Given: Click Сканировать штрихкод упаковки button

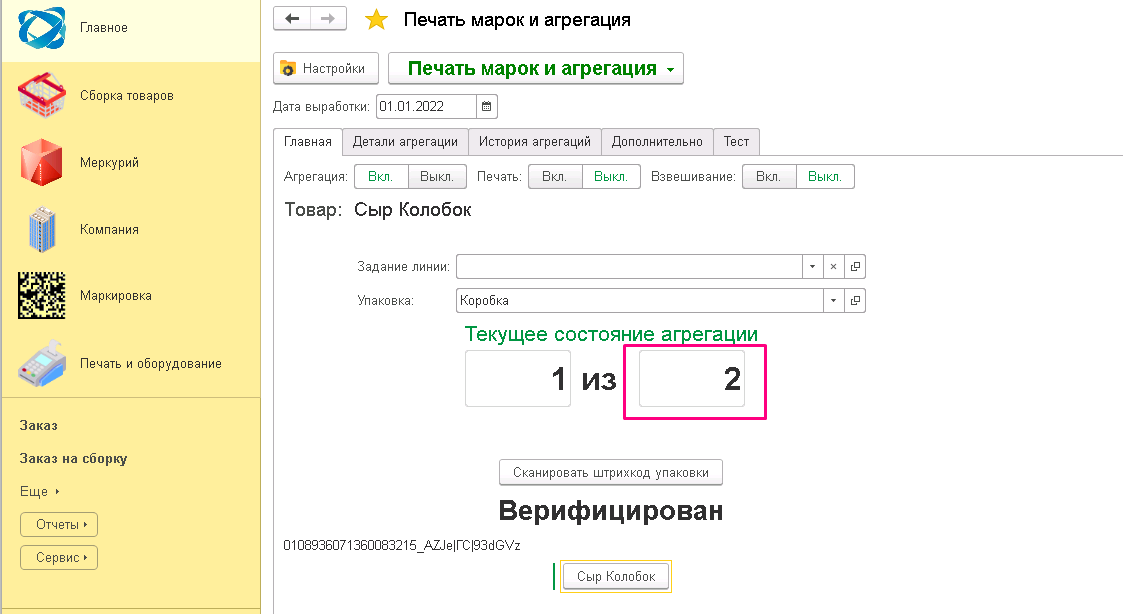Looking at the screenshot, I should 610,472.
